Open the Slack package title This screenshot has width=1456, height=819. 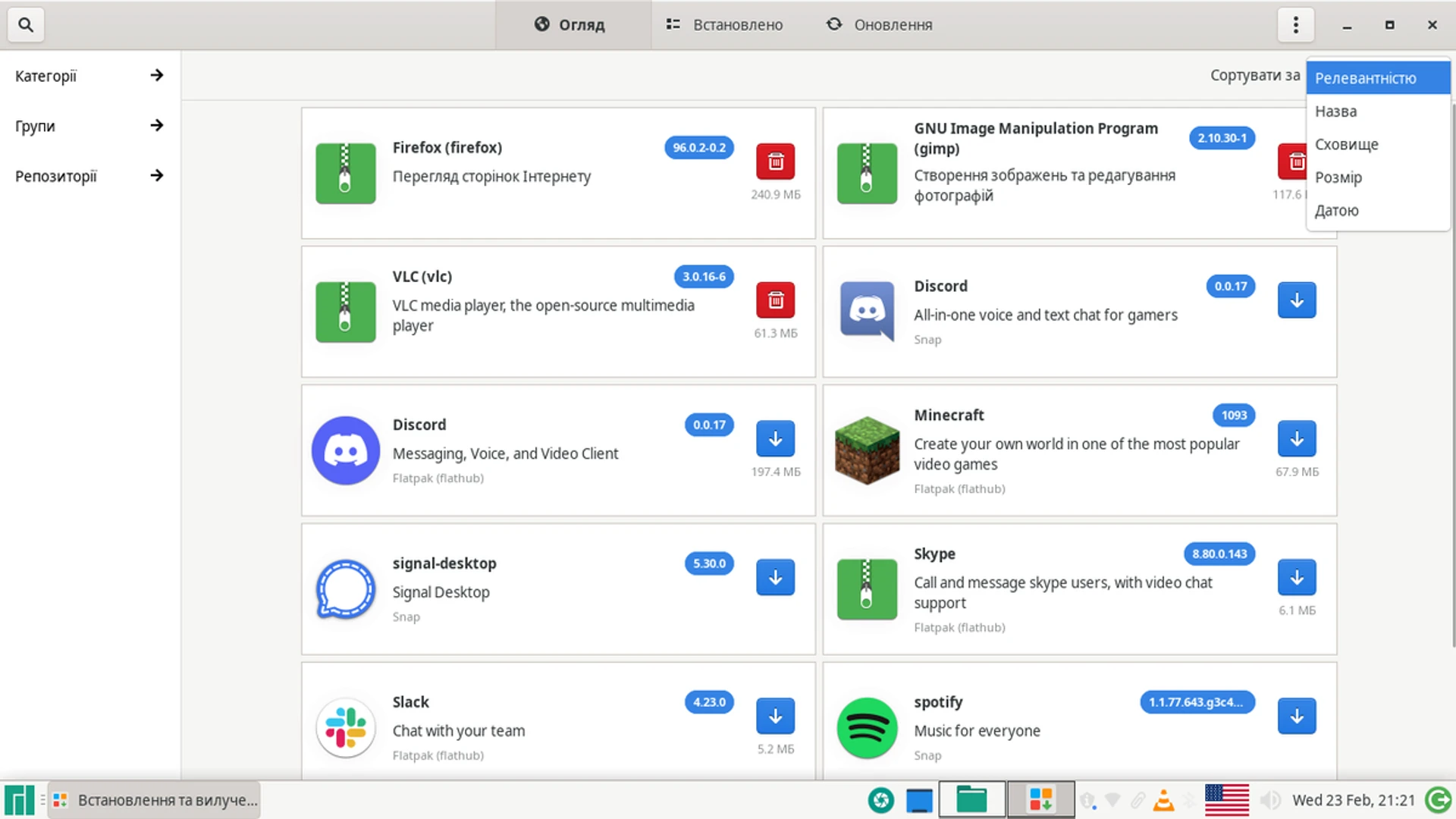coord(410,702)
